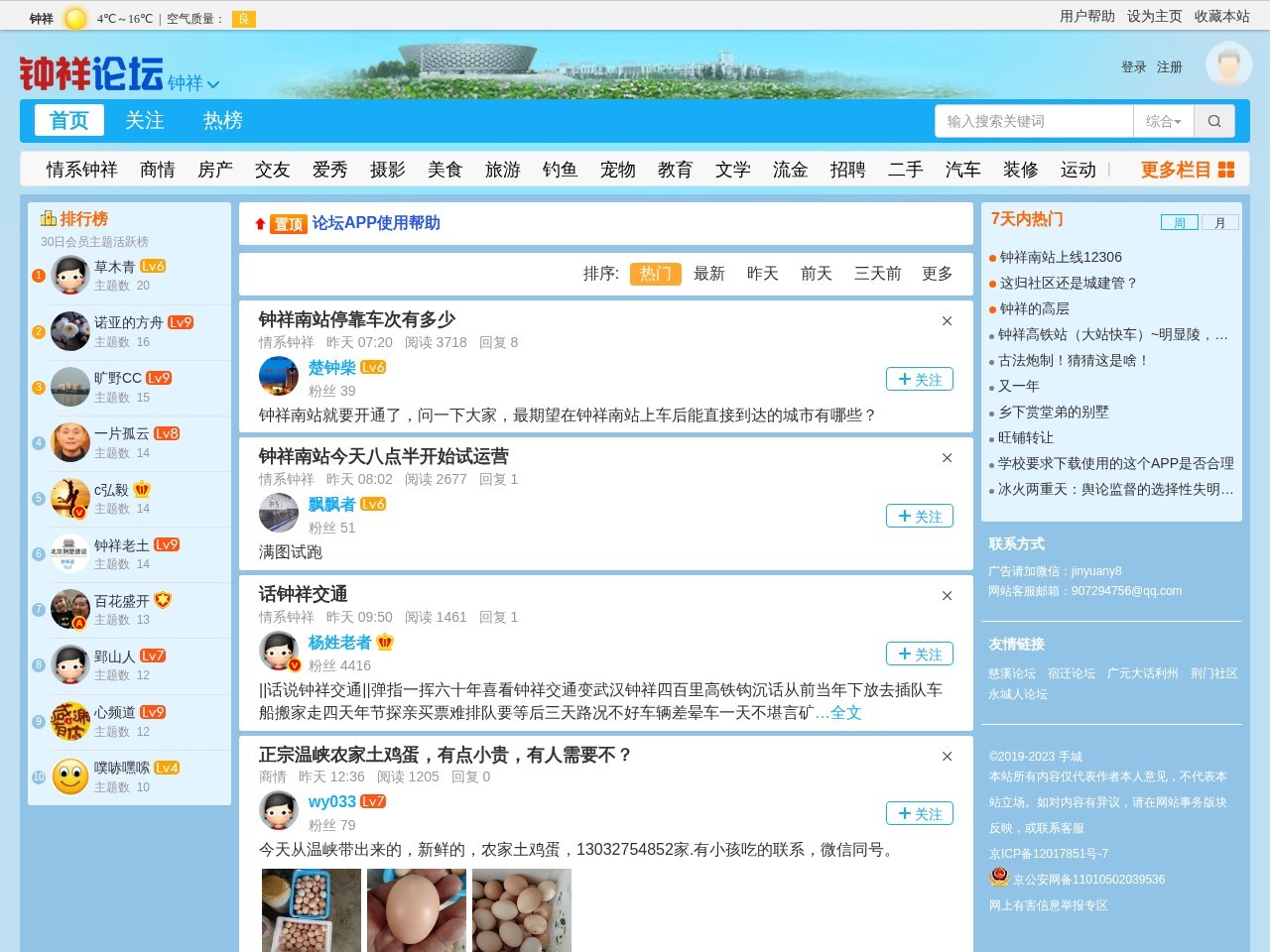Open the 更多 sorting options
Image resolution: width=1270 pixels, height=952 pixels.
coord(935,274)
